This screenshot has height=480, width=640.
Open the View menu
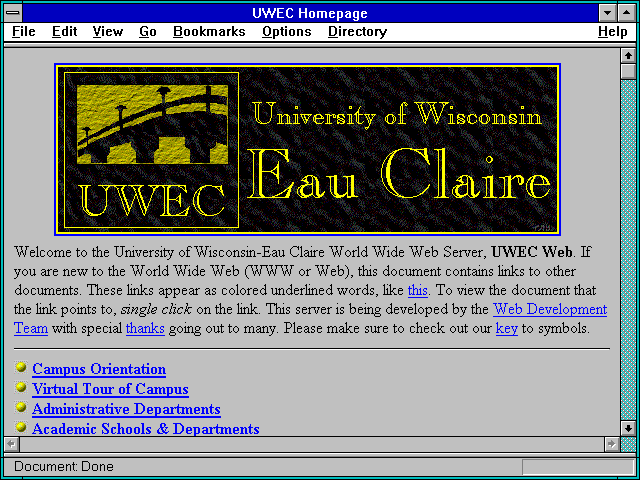point(108,31)
